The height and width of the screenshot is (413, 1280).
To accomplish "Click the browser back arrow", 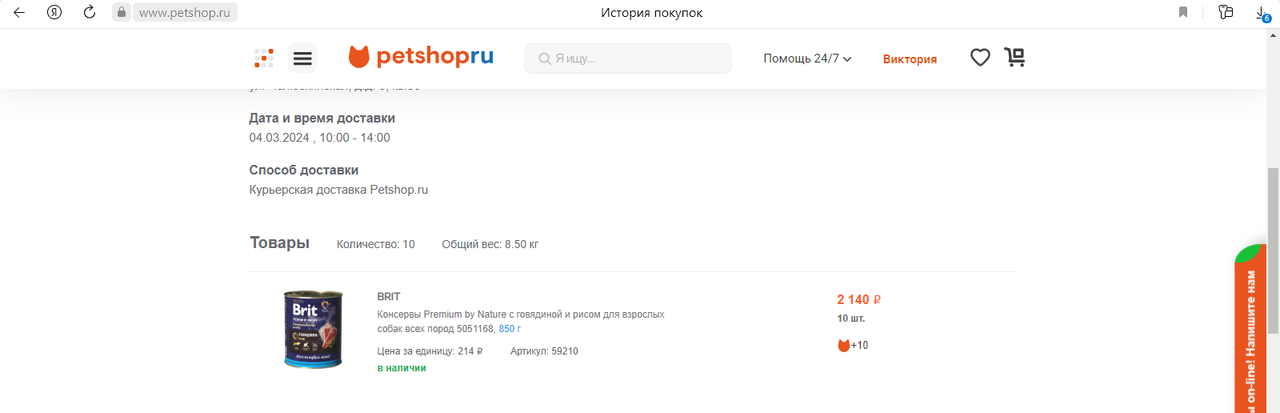I will tap(19, 12).
